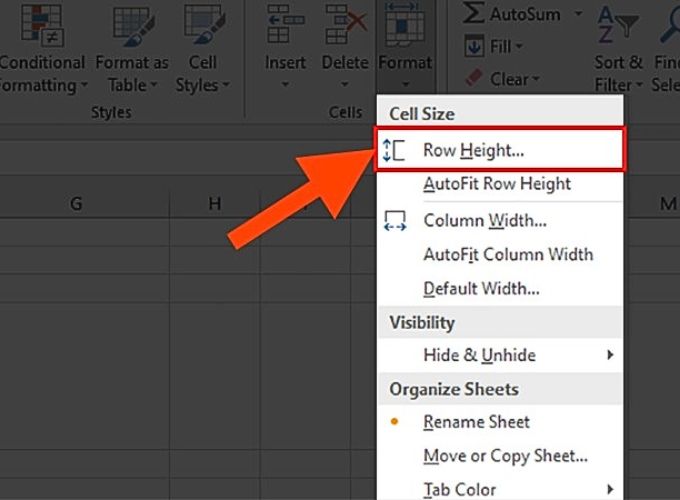Click the Format cells icon
The height and width of the screenshot is (500, 680).
(405, 24)
